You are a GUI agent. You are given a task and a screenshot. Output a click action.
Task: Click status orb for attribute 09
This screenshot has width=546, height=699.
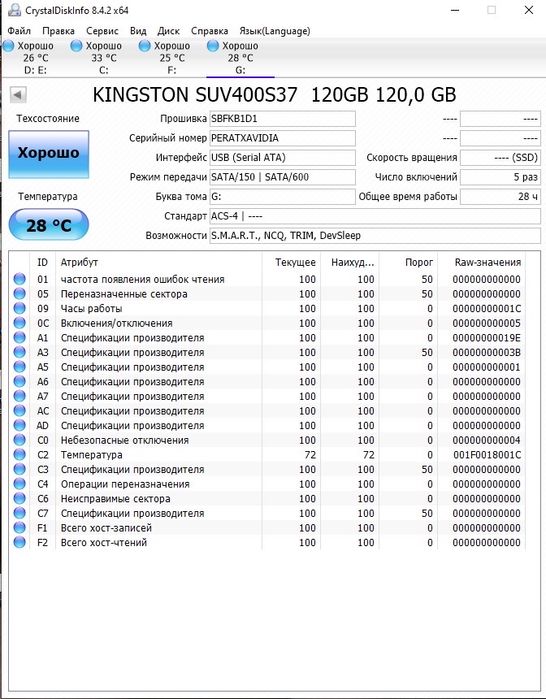coord(20,308)
